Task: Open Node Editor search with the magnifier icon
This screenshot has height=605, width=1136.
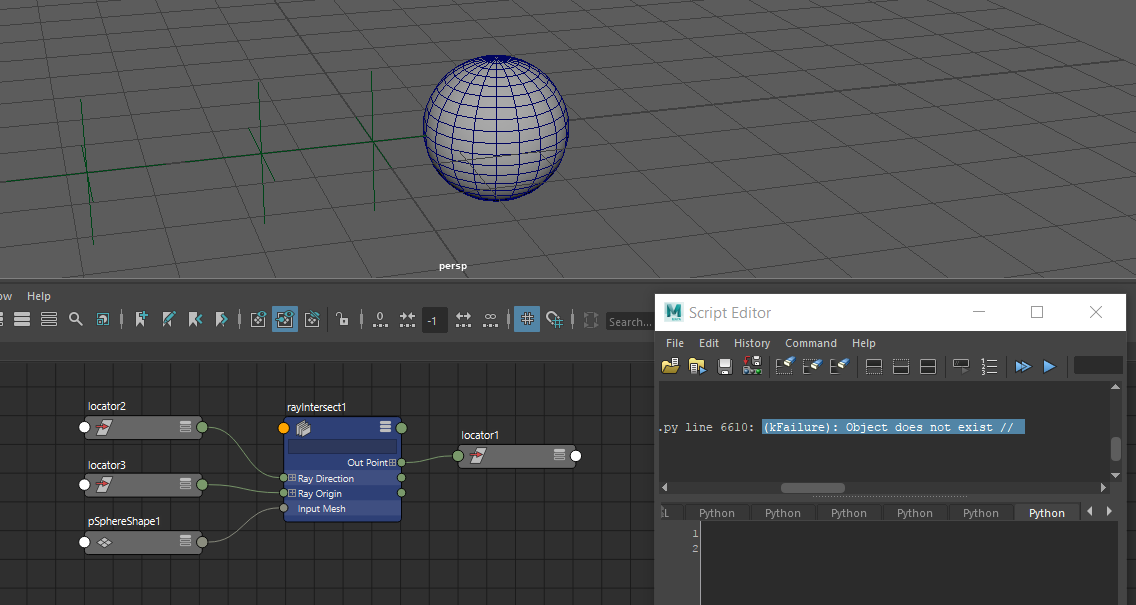Action: click(75, 319)
